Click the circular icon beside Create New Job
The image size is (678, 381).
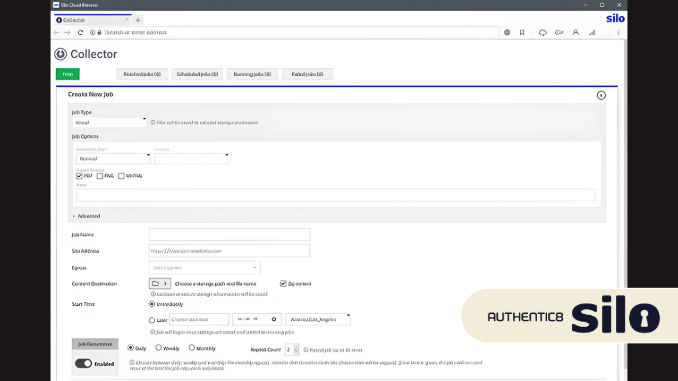[x=601, y=95]
